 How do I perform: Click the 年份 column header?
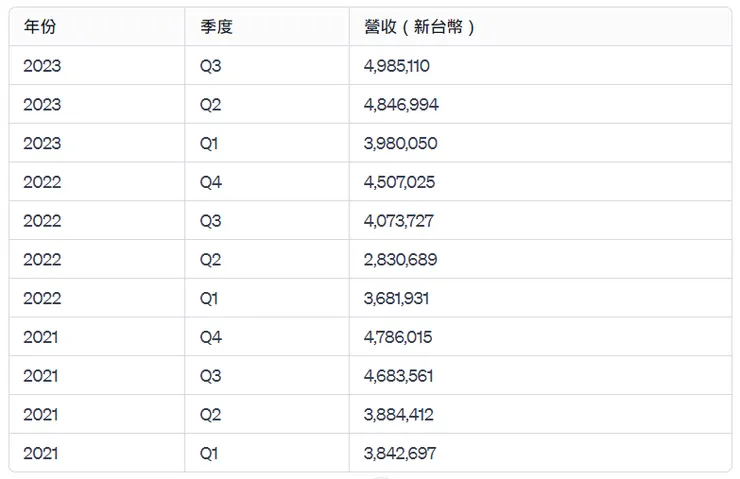(40, 27)
